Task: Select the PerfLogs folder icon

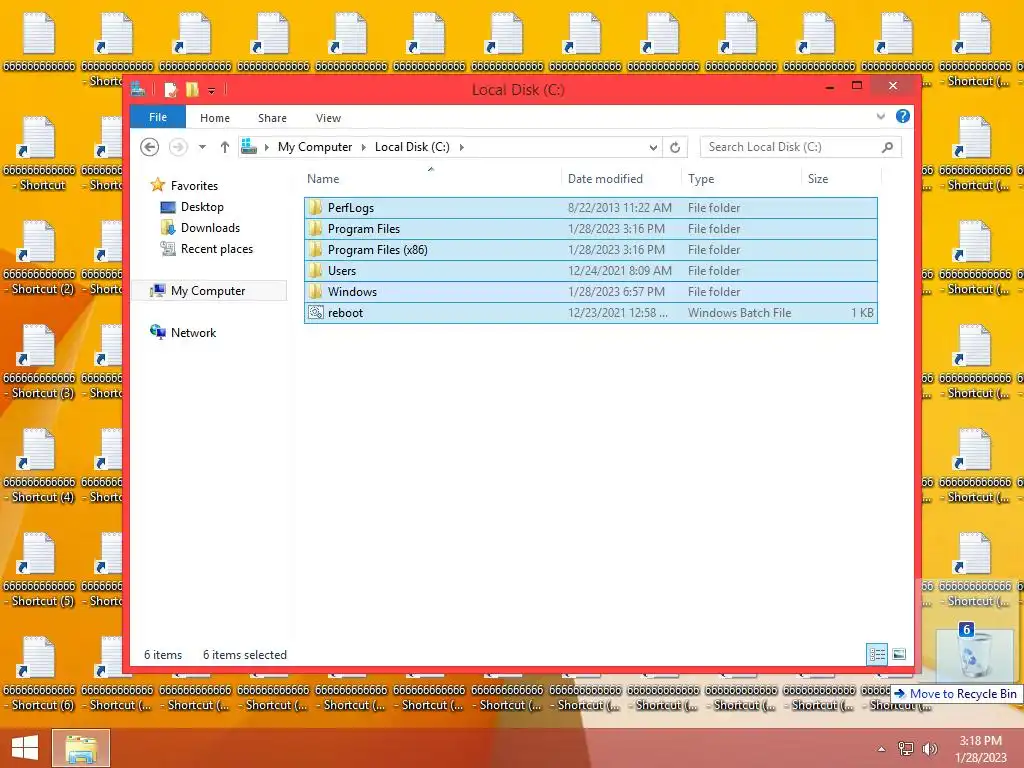Action: point(315,208)
